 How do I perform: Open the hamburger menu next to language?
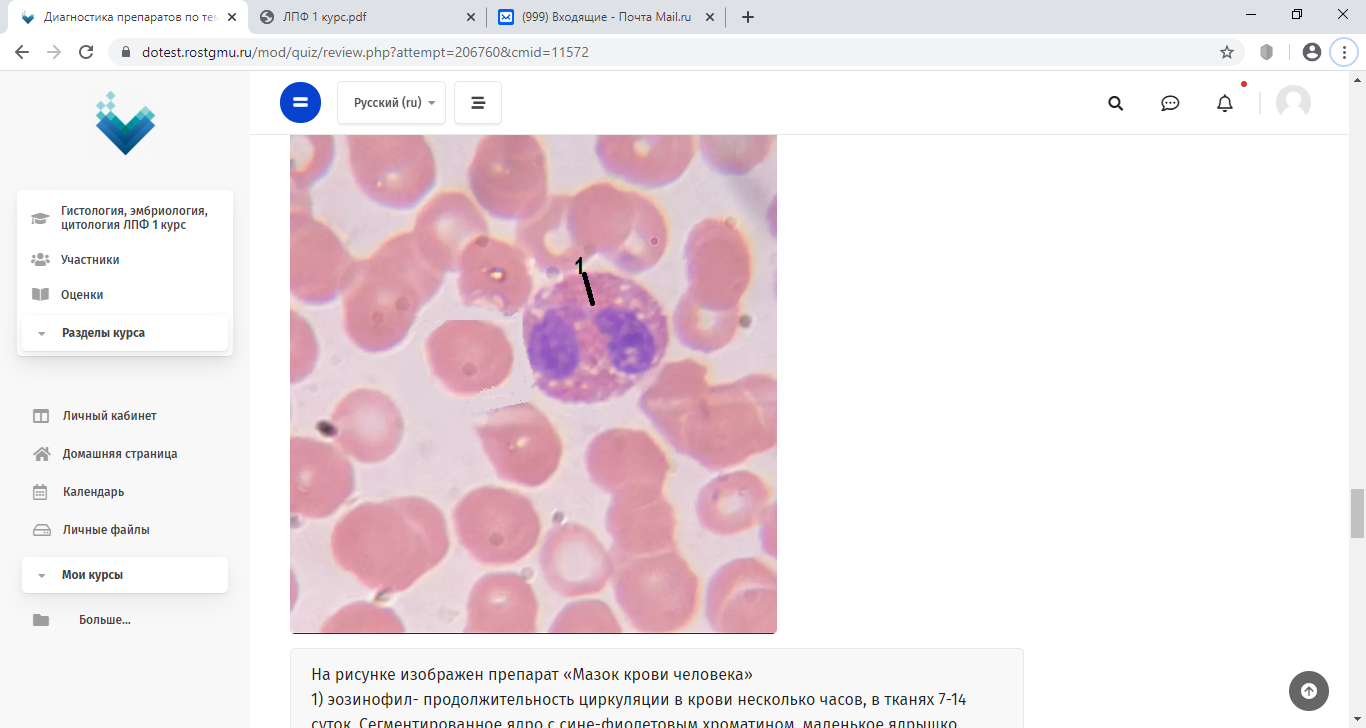click(x=478, y=103)
